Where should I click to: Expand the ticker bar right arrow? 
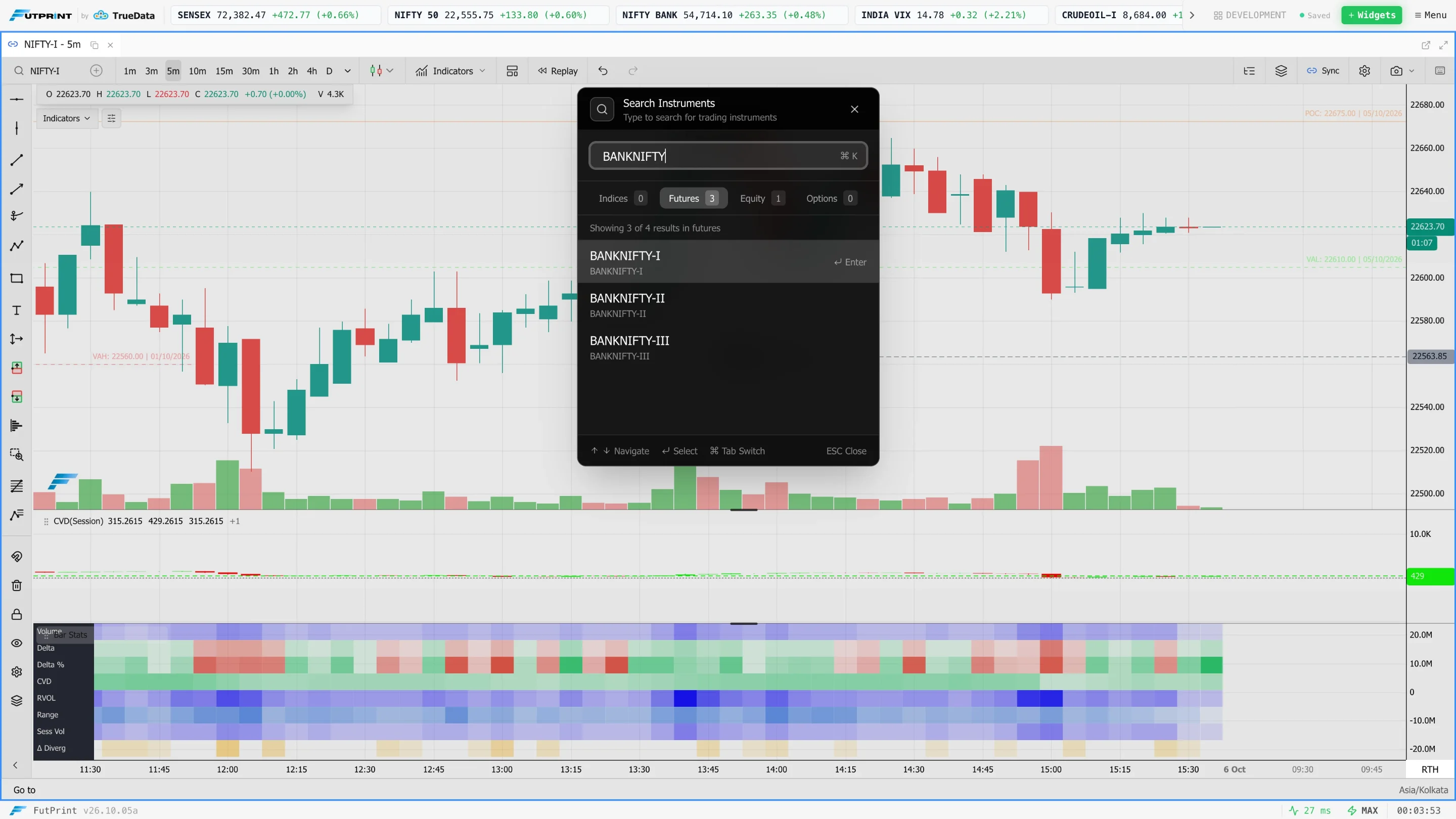[x=1192, y=15]
